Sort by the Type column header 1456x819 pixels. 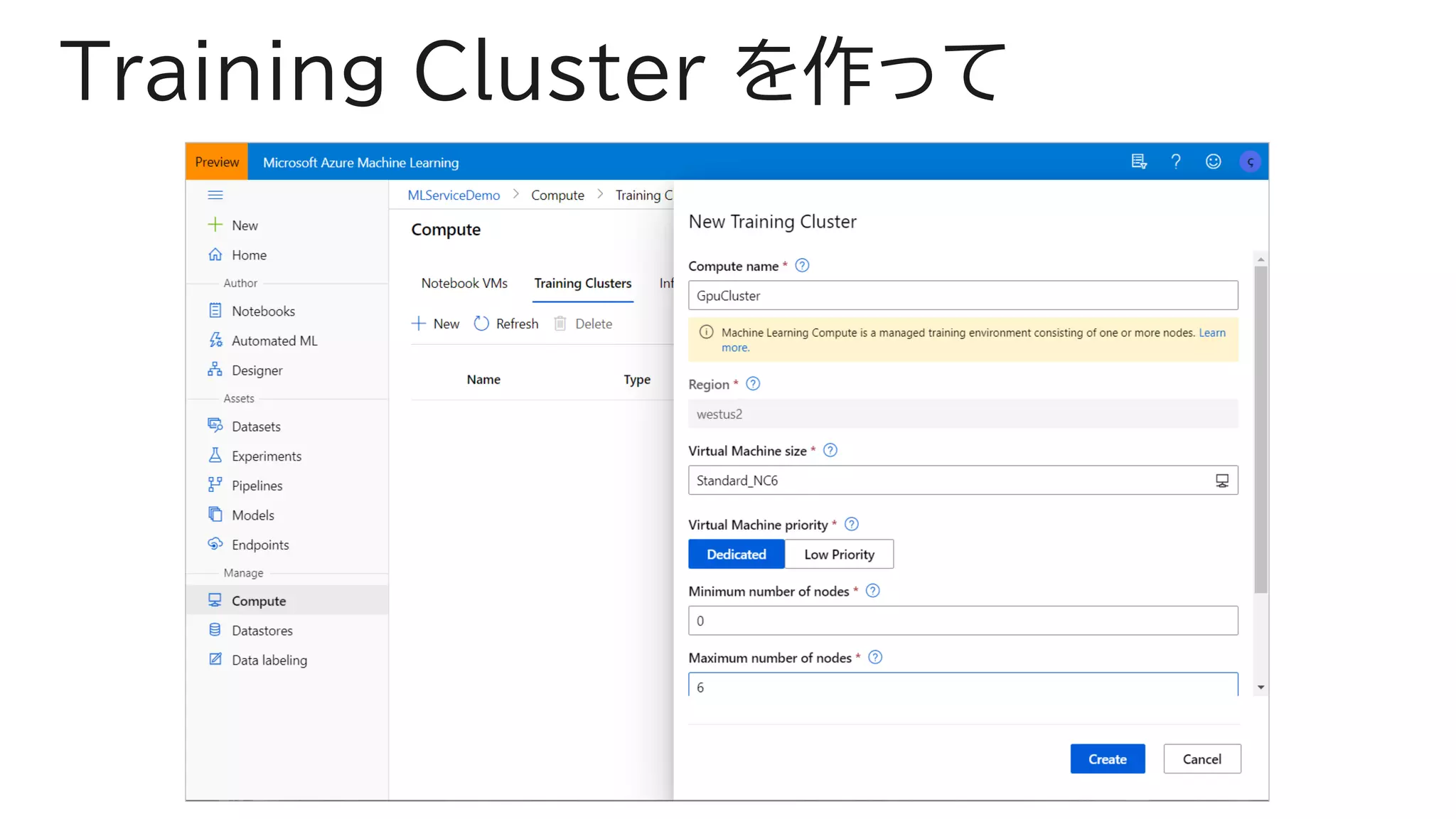[x=637, y=380]
